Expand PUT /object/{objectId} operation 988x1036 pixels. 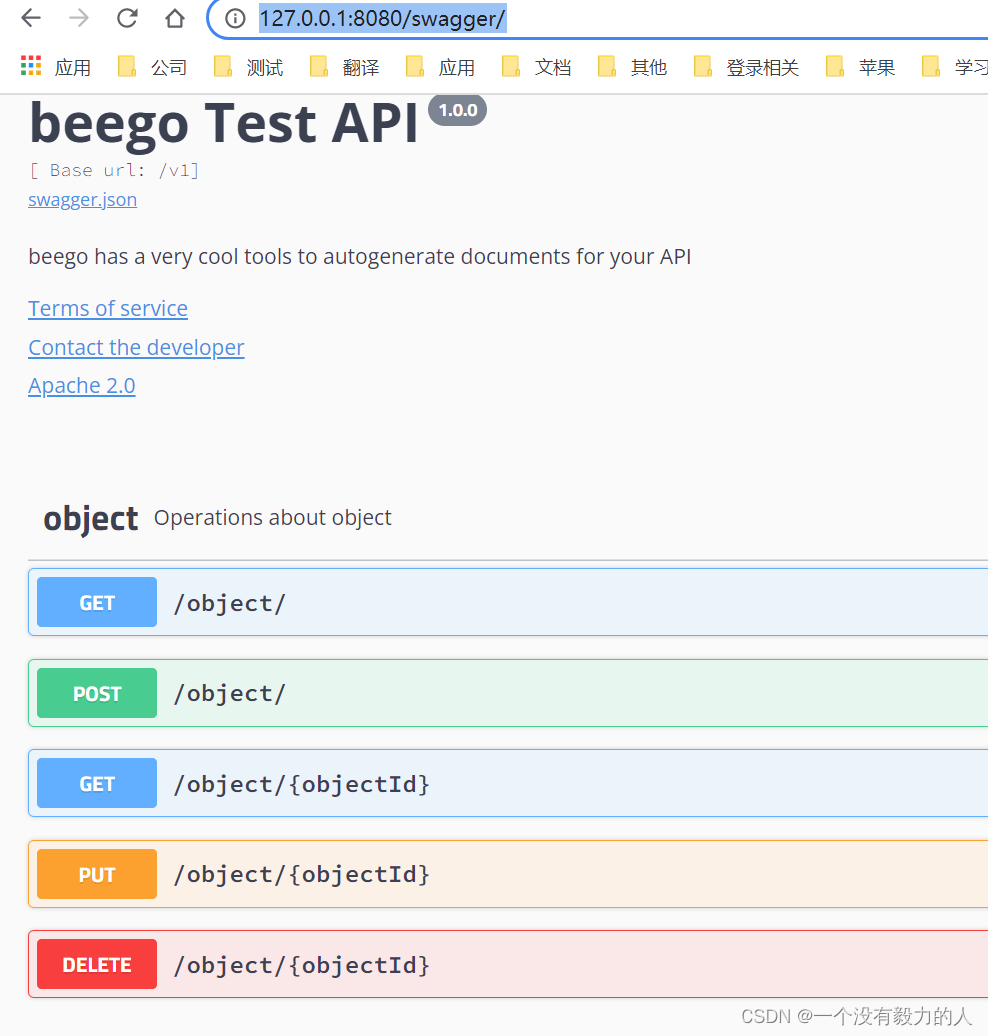click(508, 874)
